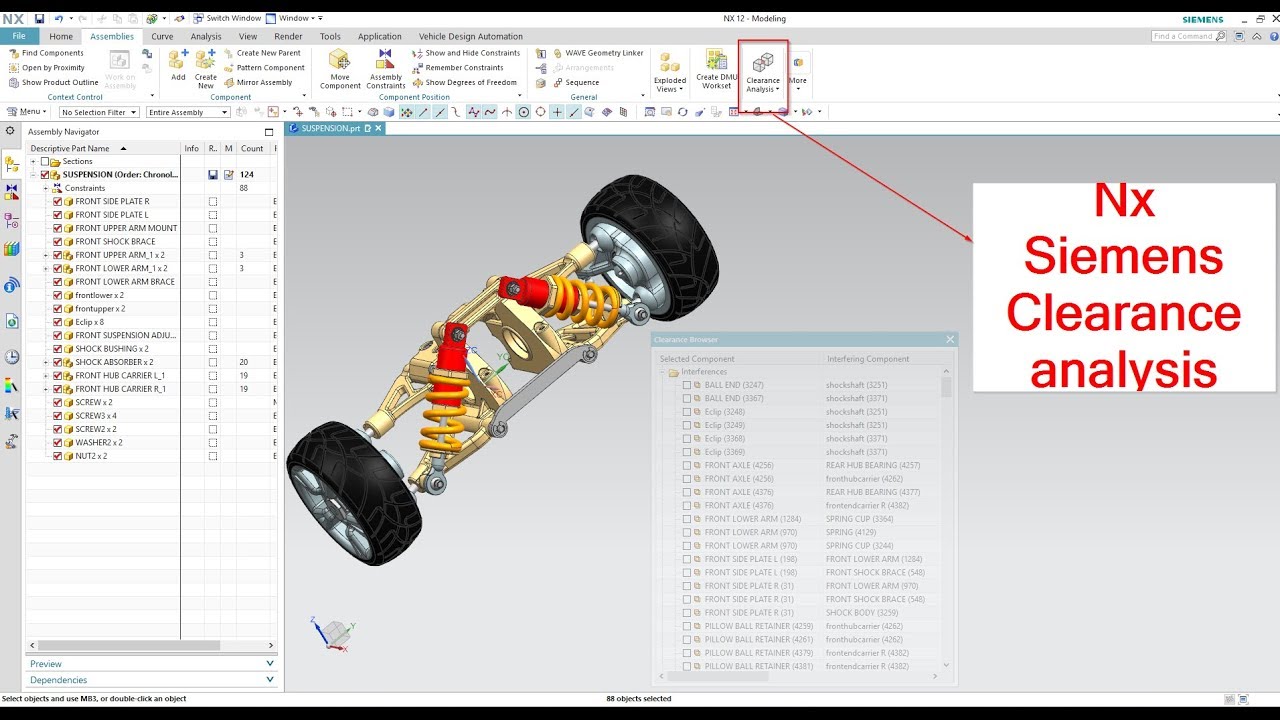1280x720 pixels.
Task: Check FRONT AXLE (4256) REAR HUB BEARING row
Action: tap(687, 465)
